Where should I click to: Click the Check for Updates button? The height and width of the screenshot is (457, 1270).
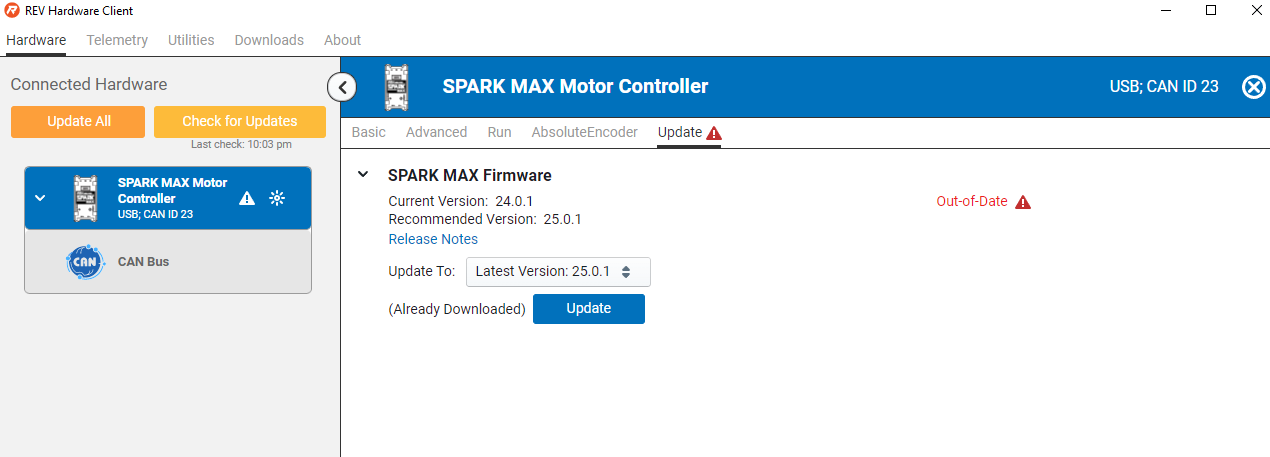240,121
